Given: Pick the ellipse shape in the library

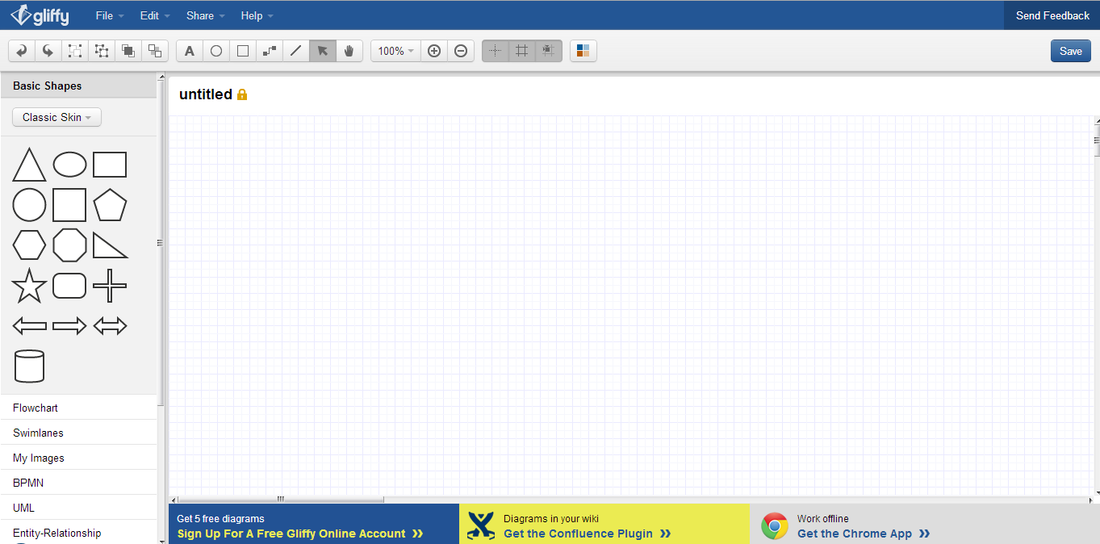Looking at the screenshot, I should 70,164.
